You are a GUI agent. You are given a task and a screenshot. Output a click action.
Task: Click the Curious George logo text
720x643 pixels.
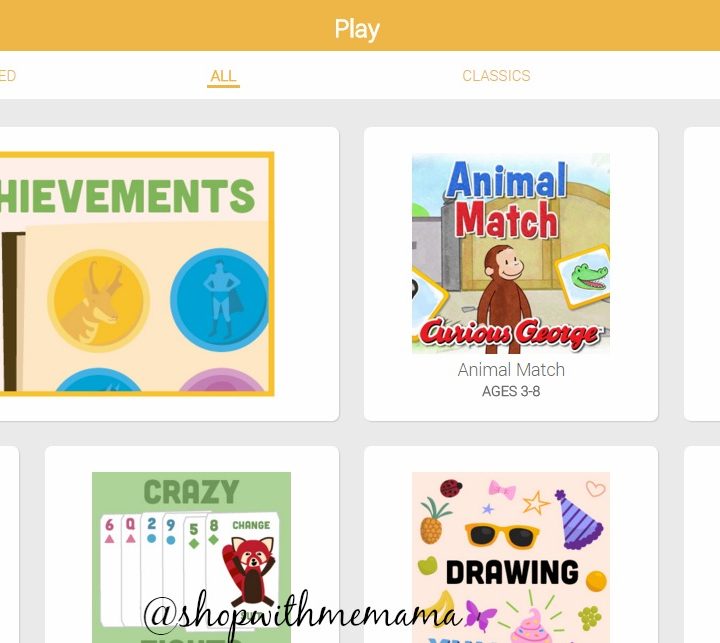(510, 332)
